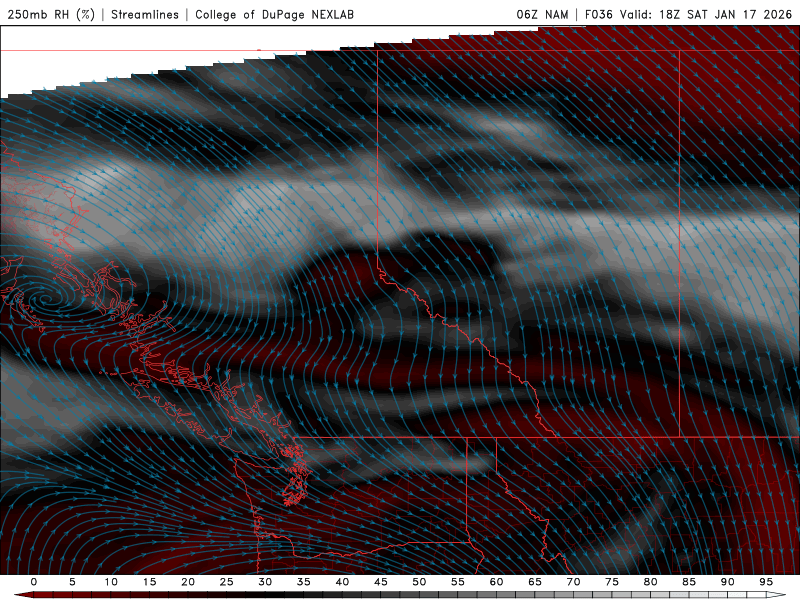This screenshot has height=600, width=800.
Task: Click the 85 label on the color scale
Action: [689, 582]
